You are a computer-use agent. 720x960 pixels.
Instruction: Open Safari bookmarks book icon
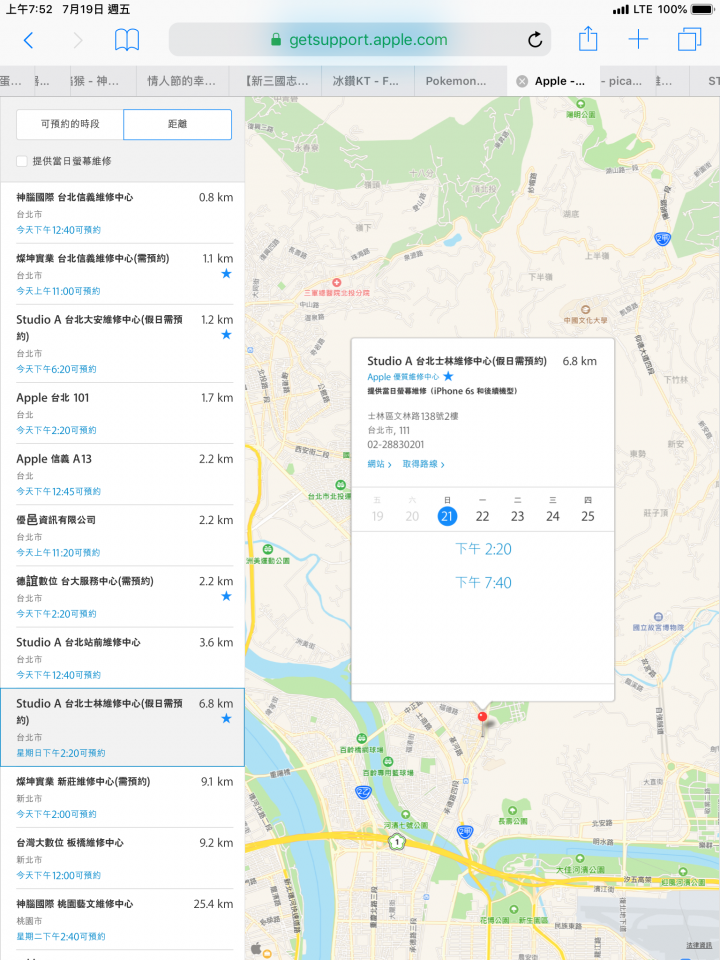(x=127, y=40)
